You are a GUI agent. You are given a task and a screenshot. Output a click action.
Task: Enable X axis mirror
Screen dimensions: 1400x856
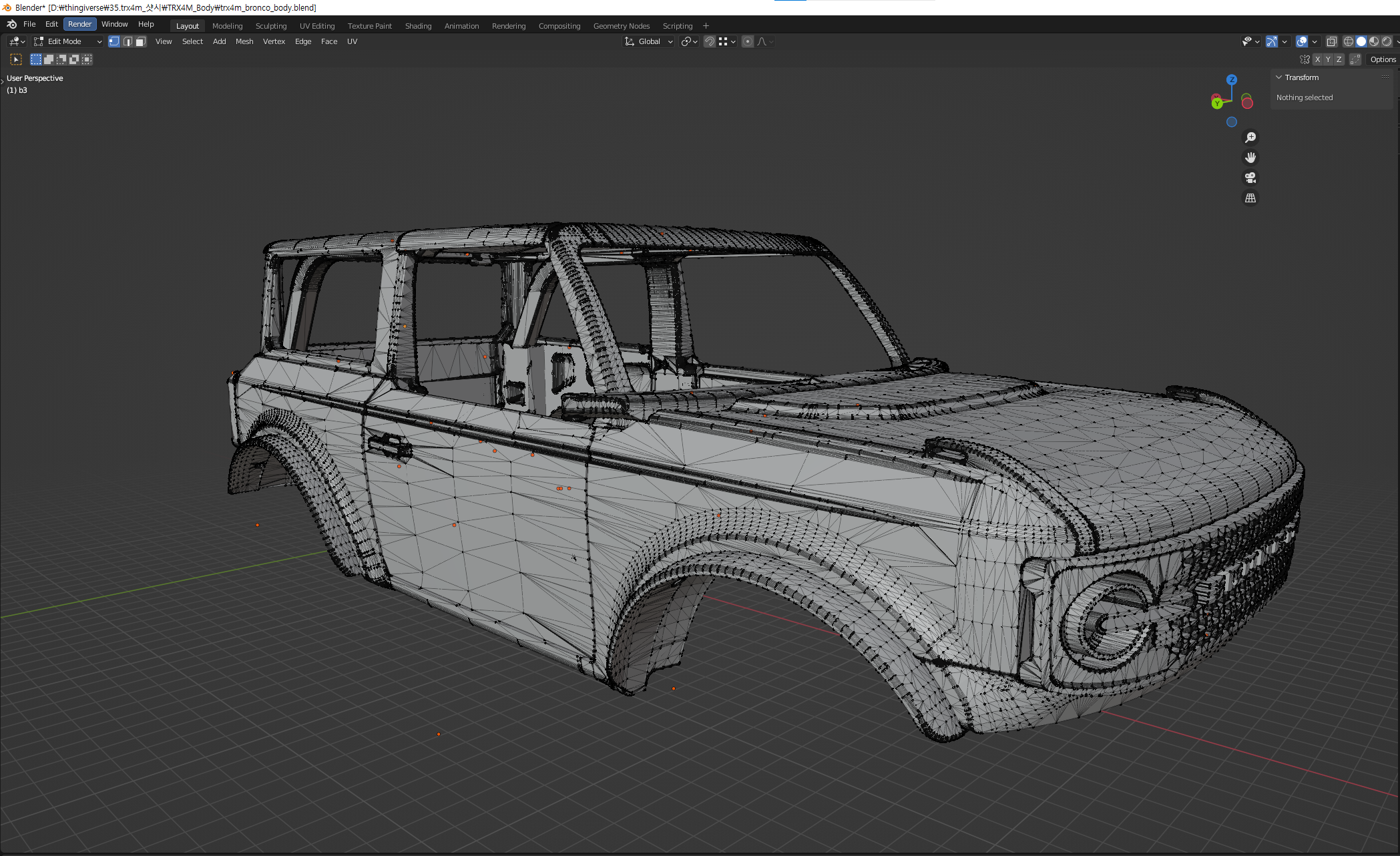pos(1317,59)
